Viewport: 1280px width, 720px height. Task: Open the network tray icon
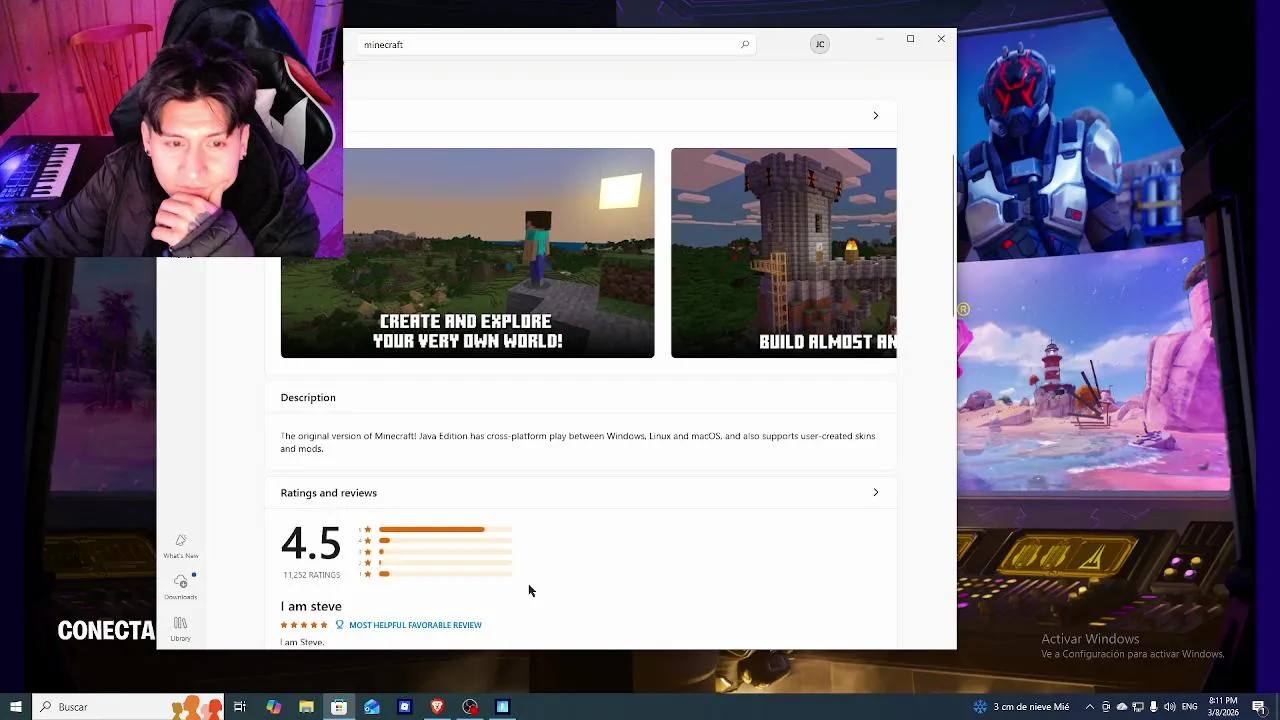1138,707
